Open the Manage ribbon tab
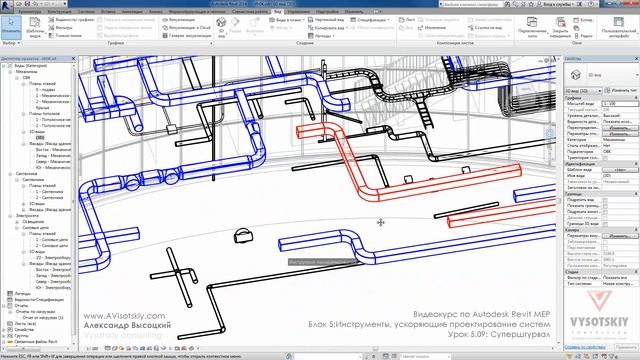 (x=299, y=12)
